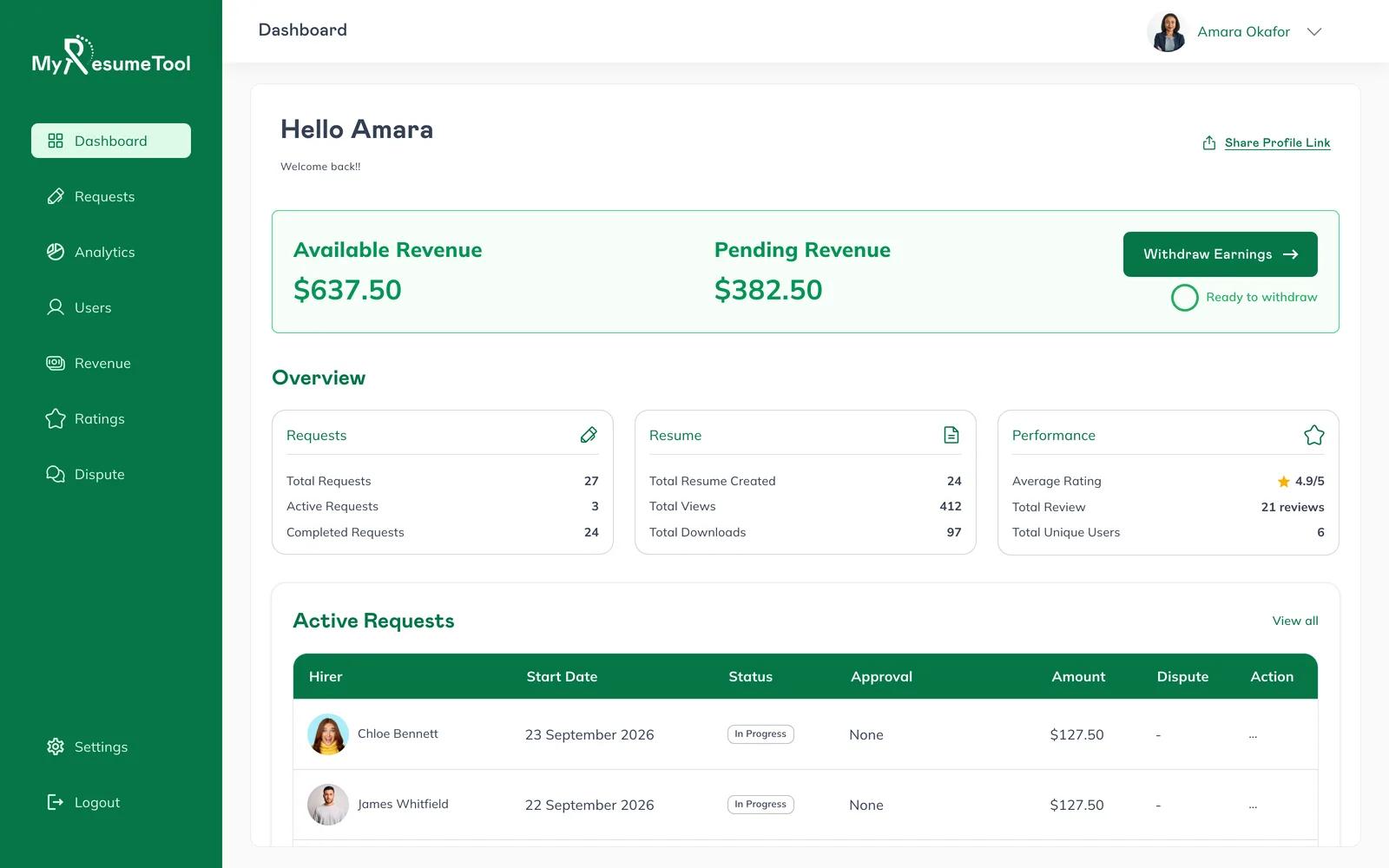Click the In Progress badge for Chloe Bennett
The height and width of the screenshot is (868, 1389).
[x=760, y=734]
